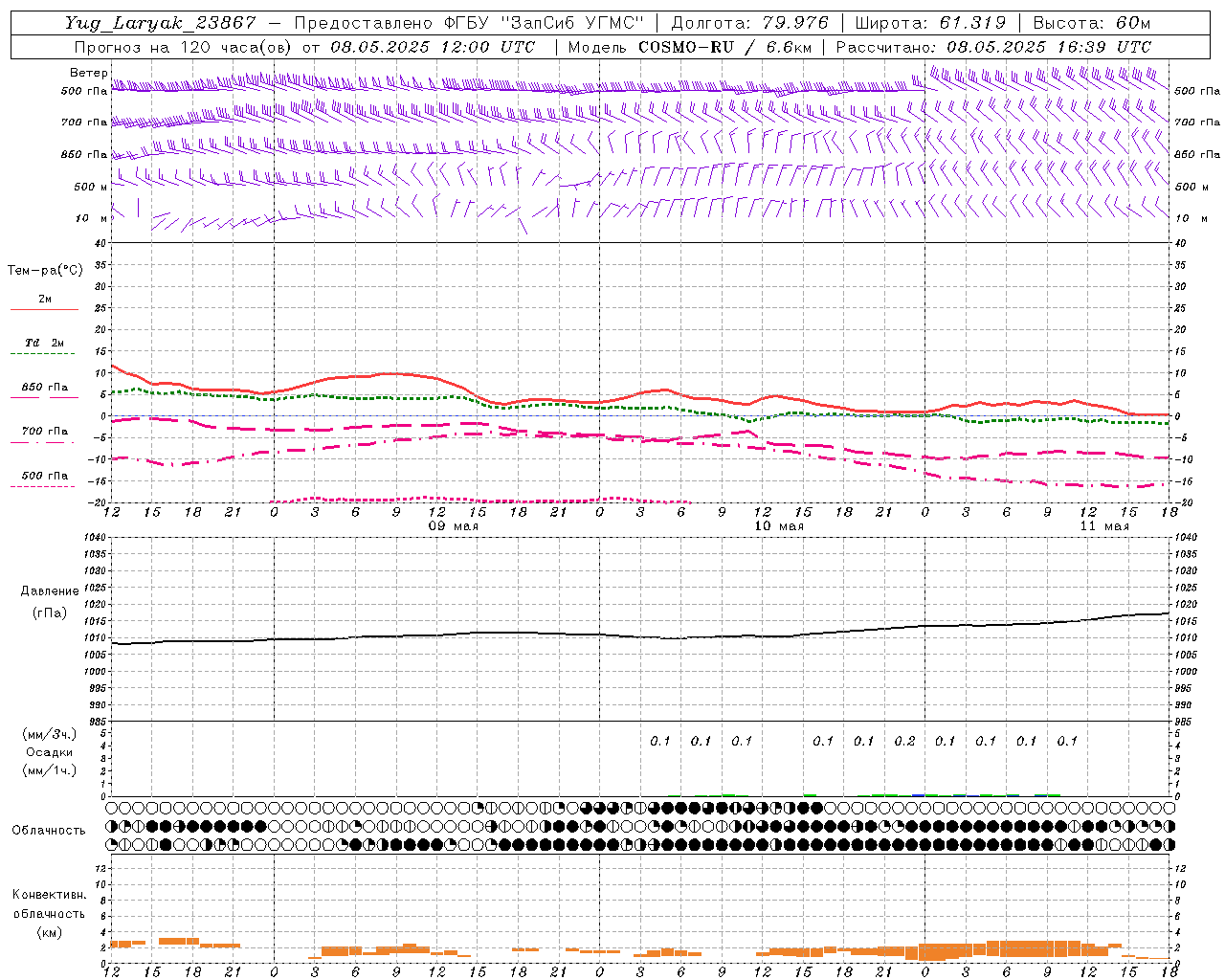Click the "(км)" convective cloud unit label
Screen dimensions: 1225x980
click(x=49, y=932)
